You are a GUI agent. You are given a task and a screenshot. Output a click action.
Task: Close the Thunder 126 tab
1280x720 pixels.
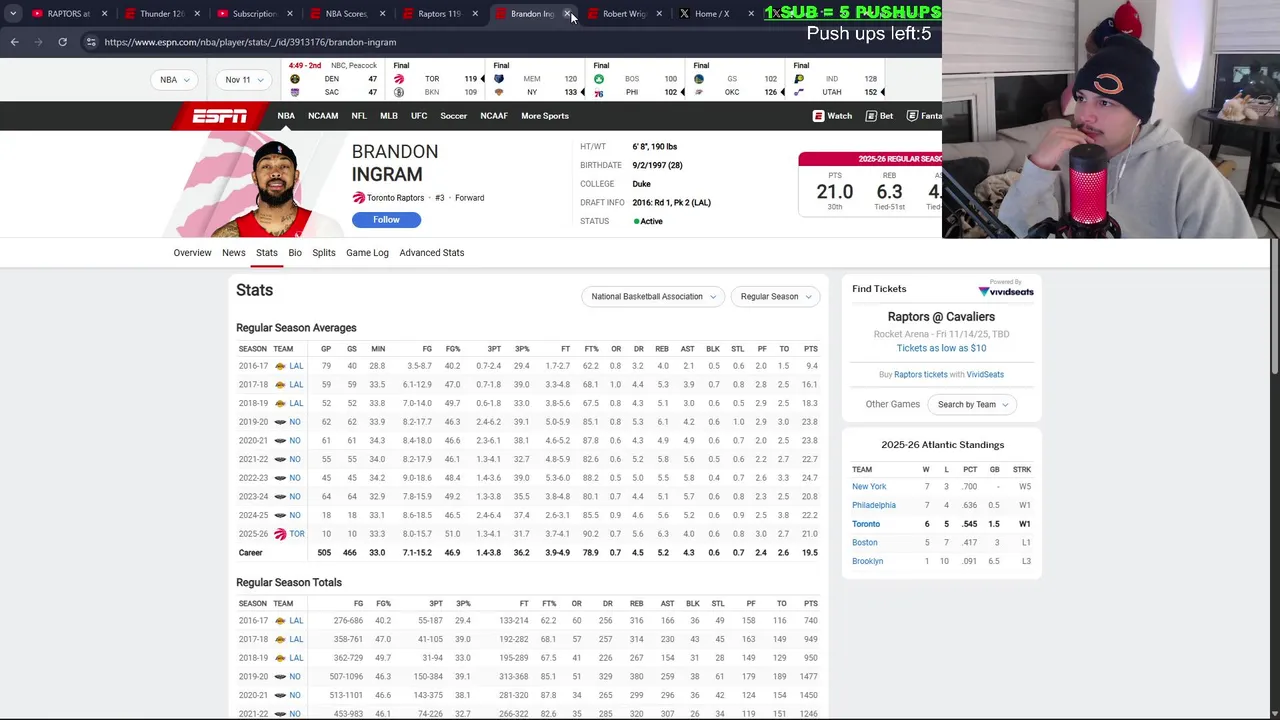point(197,14)
